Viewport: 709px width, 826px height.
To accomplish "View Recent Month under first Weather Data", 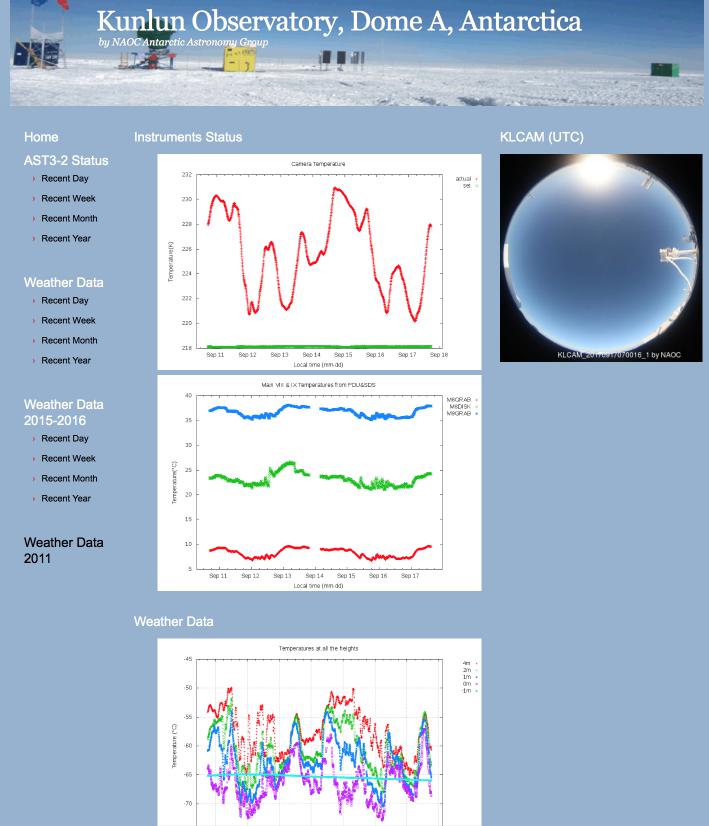I will (69, 341).
